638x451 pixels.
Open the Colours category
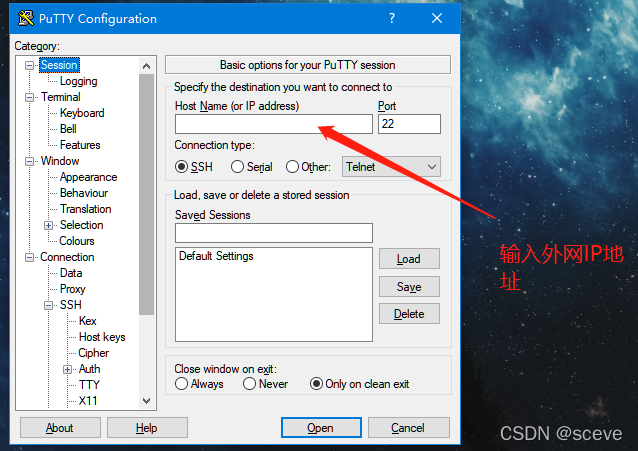pos(77,241)
